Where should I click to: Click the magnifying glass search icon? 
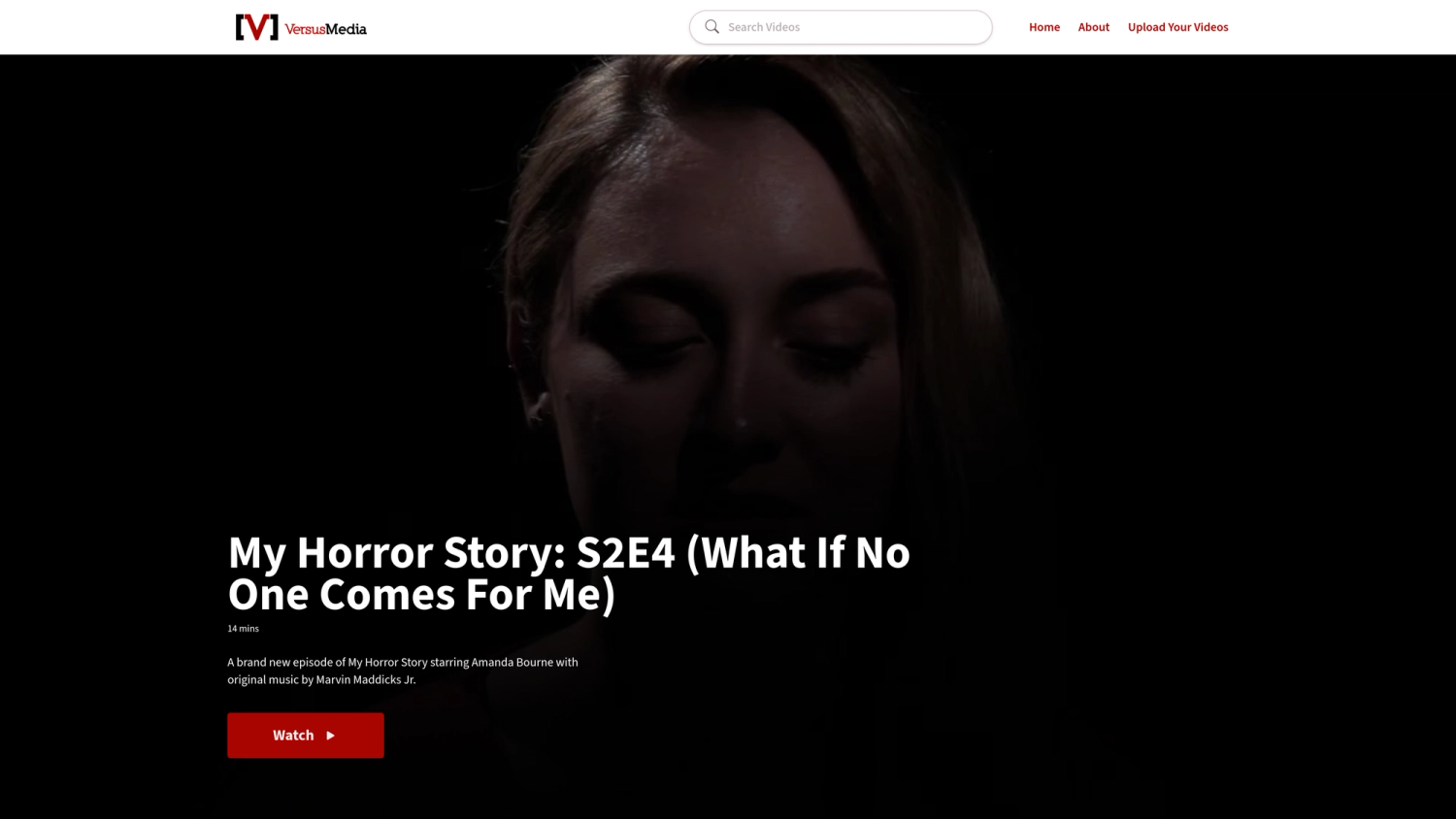point(711,27)
